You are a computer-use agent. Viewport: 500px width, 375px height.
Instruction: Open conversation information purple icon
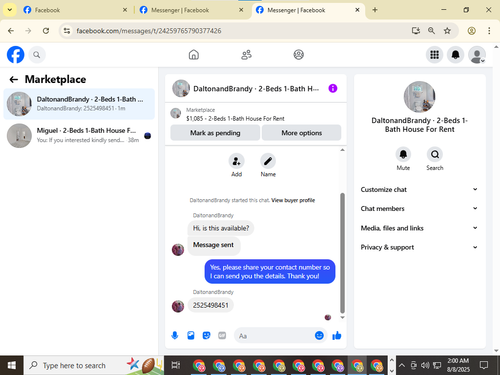click(x=333, y=88)
